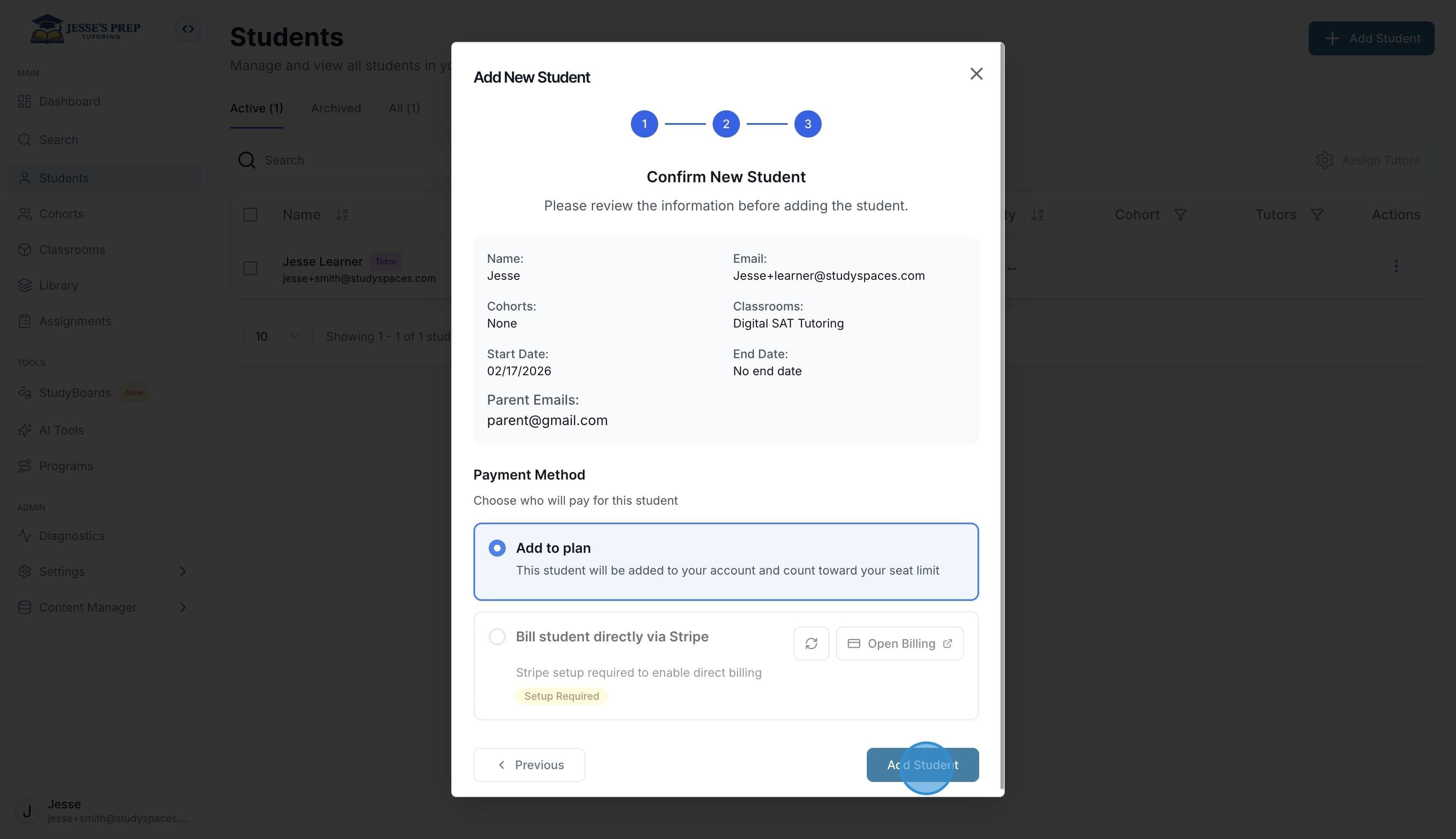This screenshot has width=1456, height=839.
Task: Click the user avatar letter J
Action: pyautogui.click(x=26, y=811)
